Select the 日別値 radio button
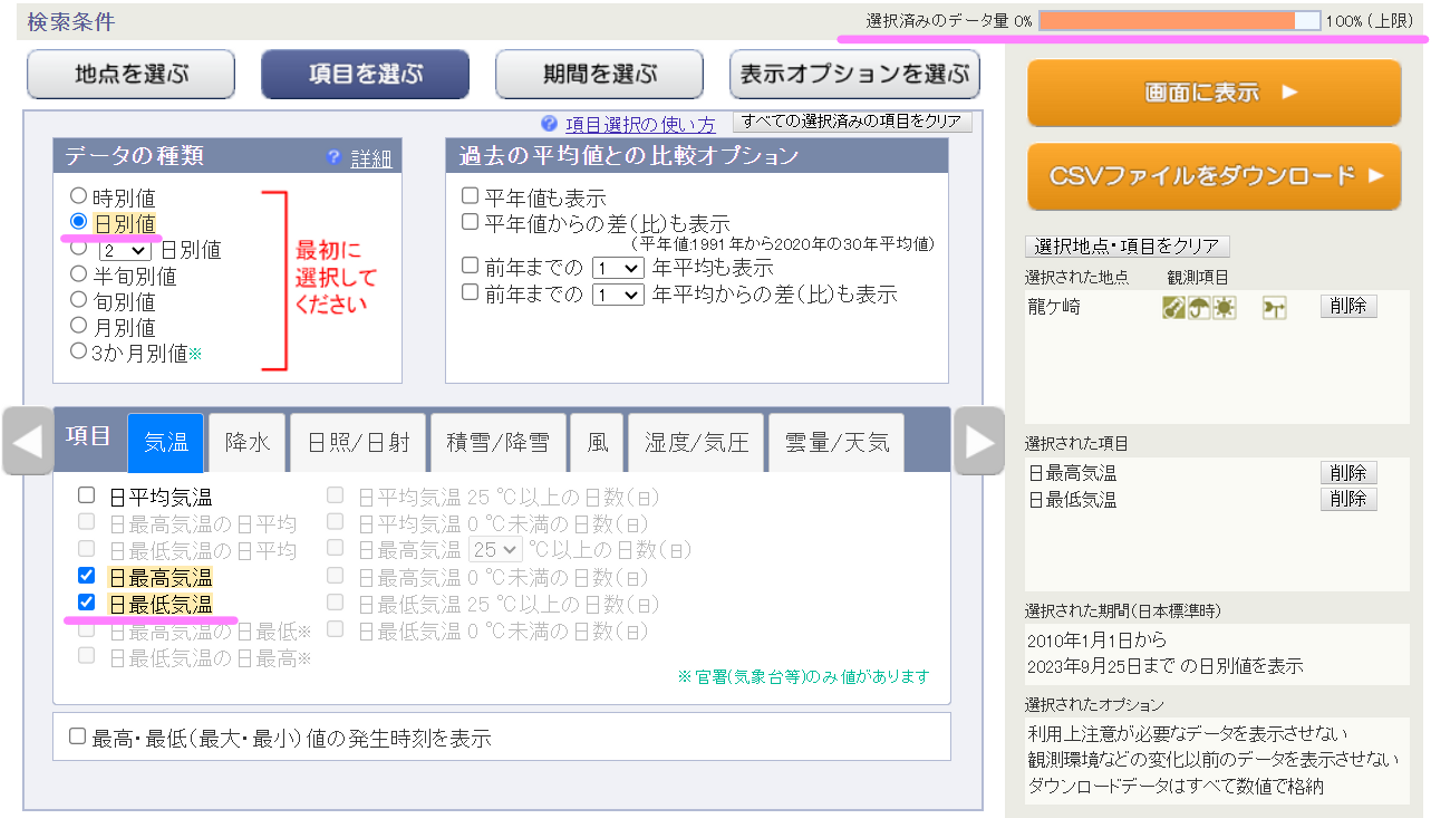The width and height of the screenshot is (1440, 818). coord(78,221)
